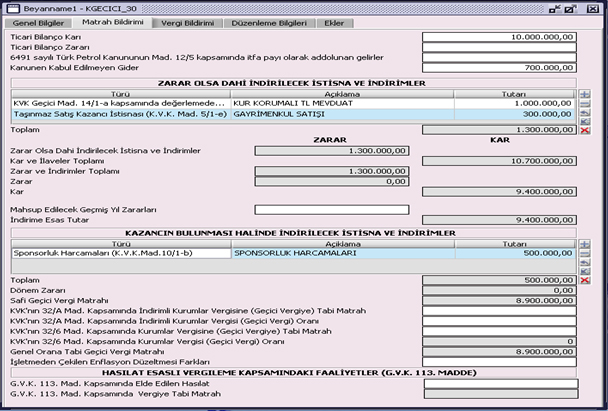608x411 pixels.
Task: Click the empty Ticari Bilanço Zararı field
Action: (499, 47)
